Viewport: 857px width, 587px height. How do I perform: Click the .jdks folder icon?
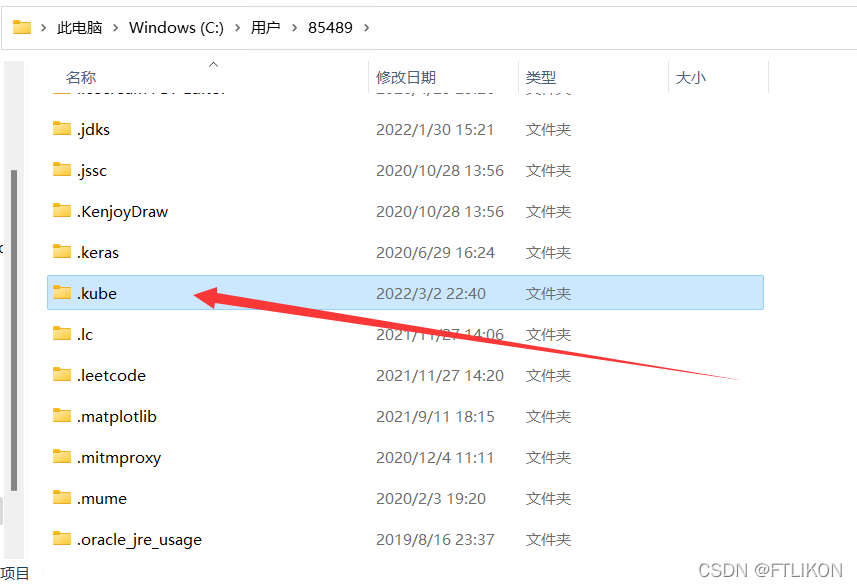coord(62,128)
